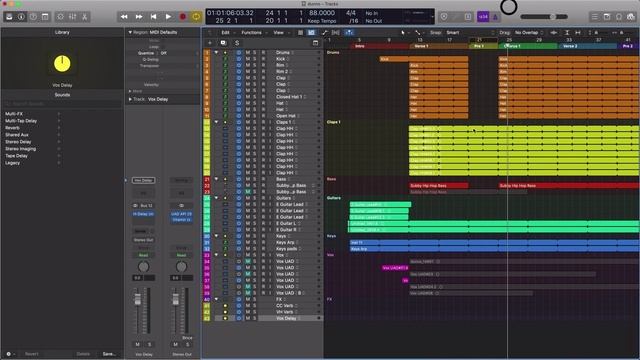Click the Vox Delay channel pan knob
This screenshot has width=640, height=360.
[x=143, y=267]
